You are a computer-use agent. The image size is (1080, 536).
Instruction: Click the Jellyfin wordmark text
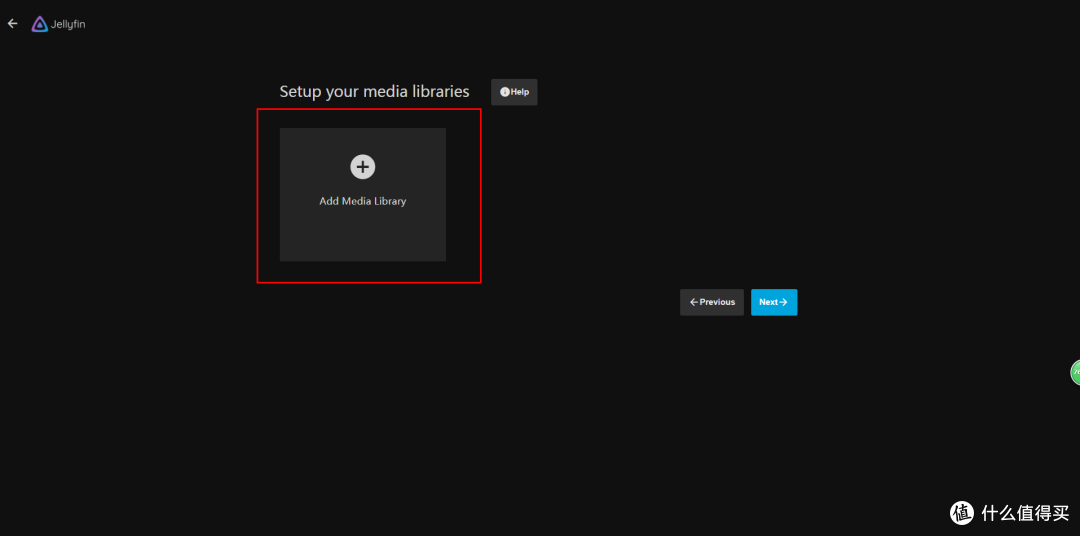pos(68,24)
